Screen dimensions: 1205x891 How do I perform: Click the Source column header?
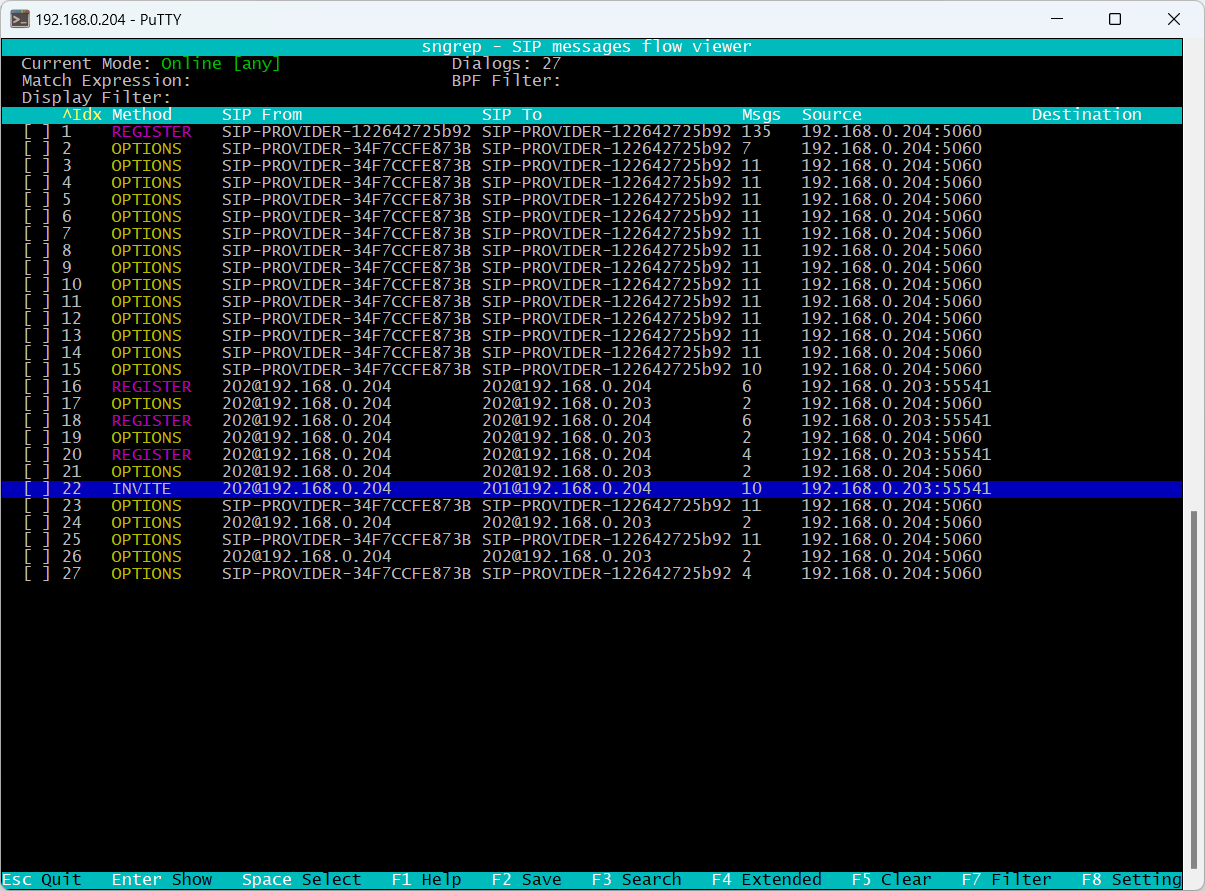(x=831, y=115)
